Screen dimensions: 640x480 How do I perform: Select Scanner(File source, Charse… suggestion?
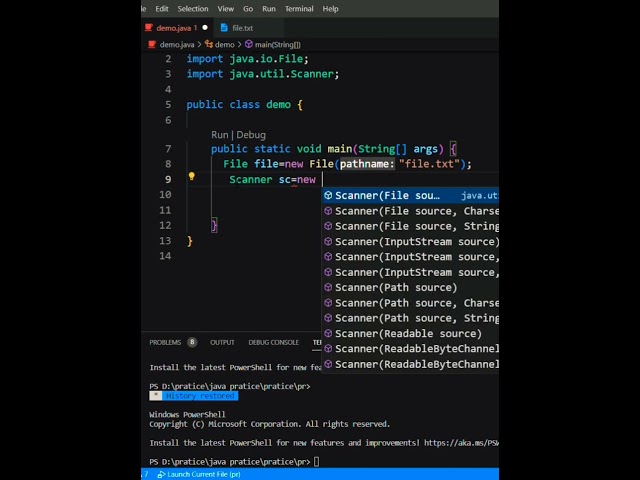(410, 211)
